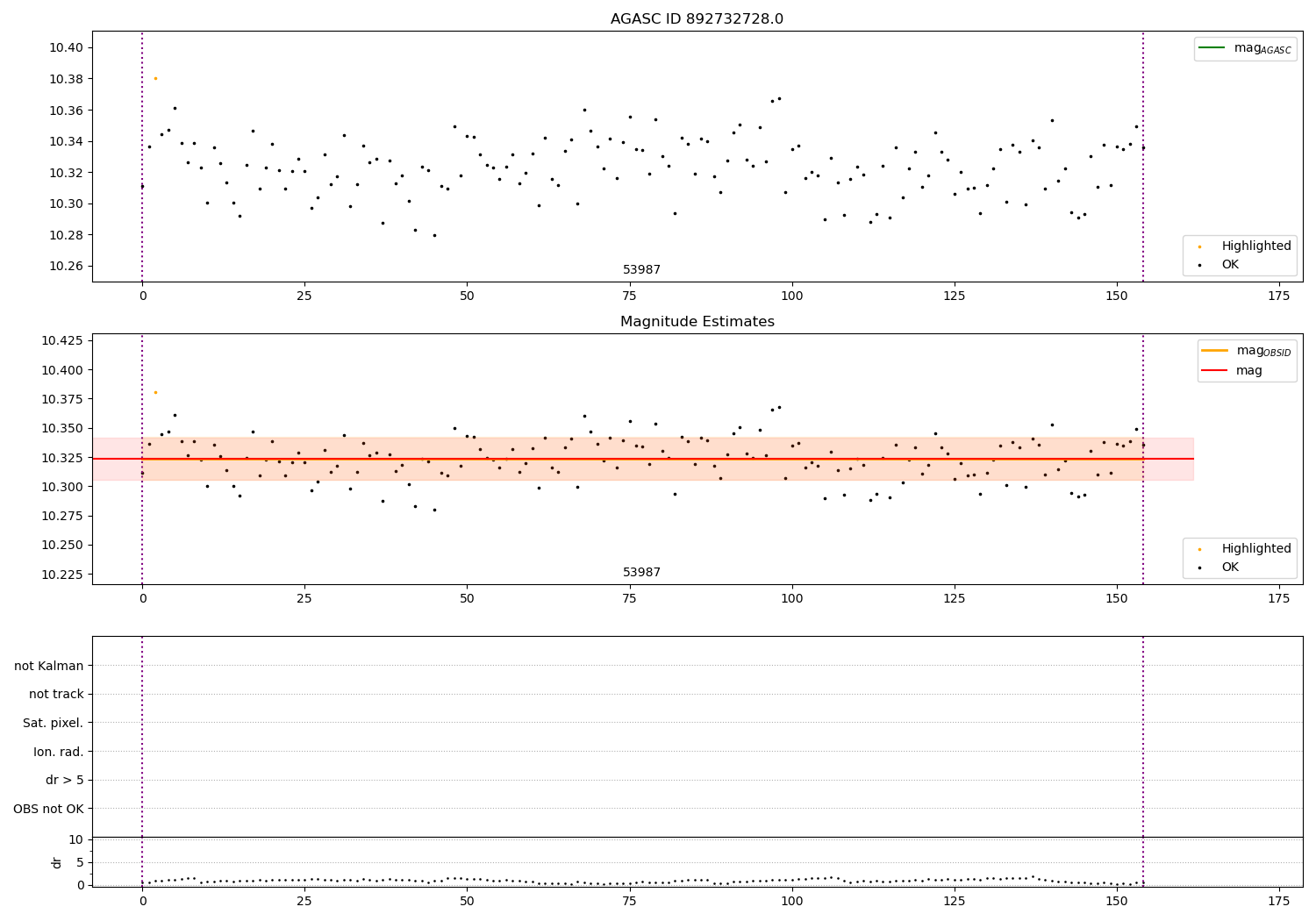Click the 'dr > 5' row label
Image resolution: width=1316 pixels, height=921 pixels.
pyautogui.click(x=65, y=781)
